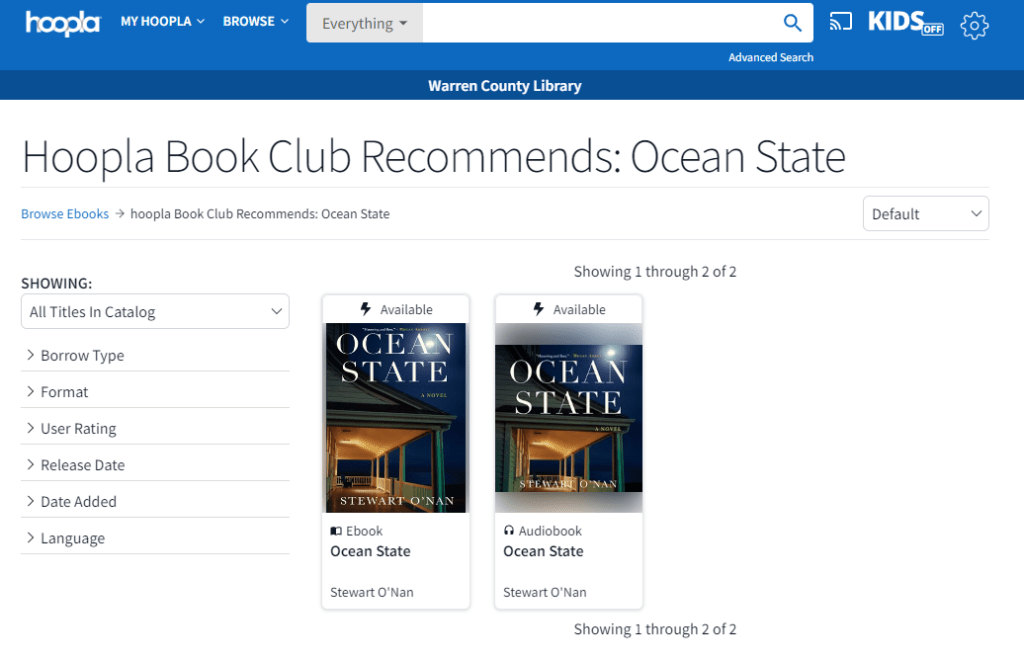Expand the User Rating filter
1024x659 pixels.
click(x=78, y=429)
